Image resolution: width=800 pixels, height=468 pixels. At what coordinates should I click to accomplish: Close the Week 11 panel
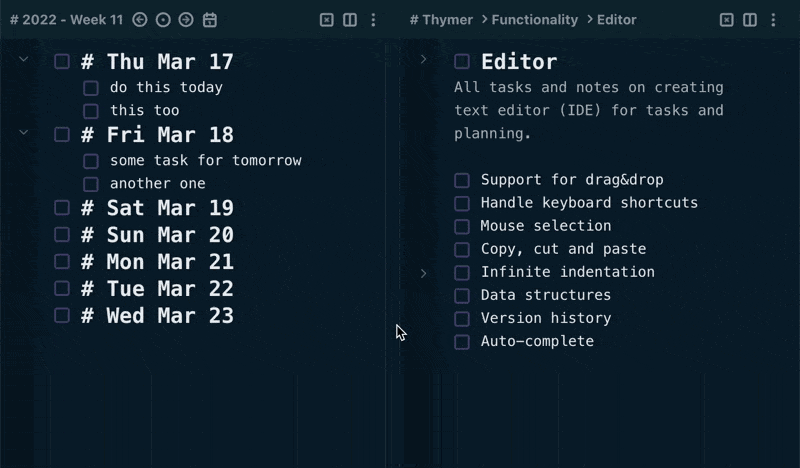[x=327, y=20]
